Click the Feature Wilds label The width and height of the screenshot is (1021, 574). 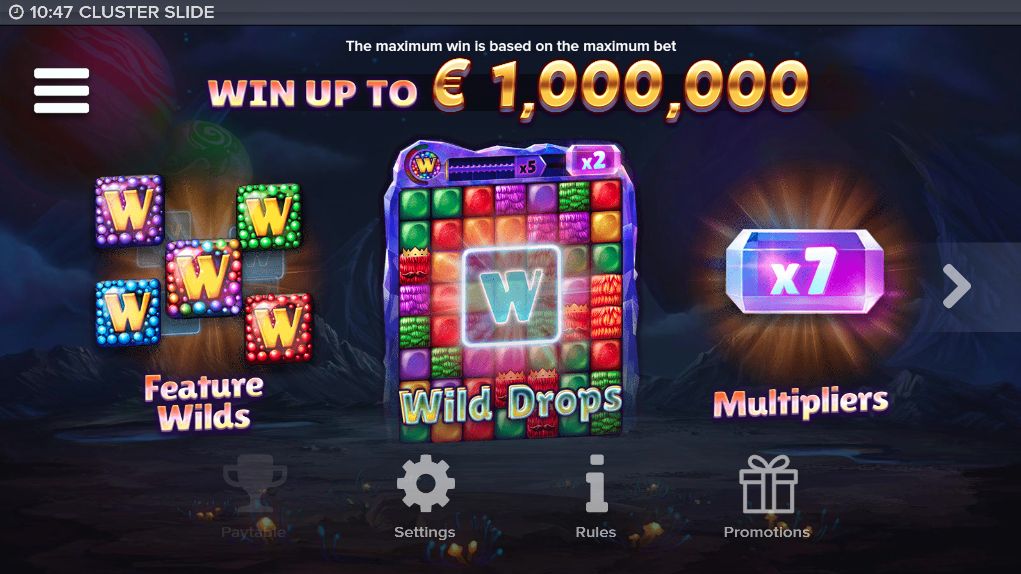coord(204,402)
